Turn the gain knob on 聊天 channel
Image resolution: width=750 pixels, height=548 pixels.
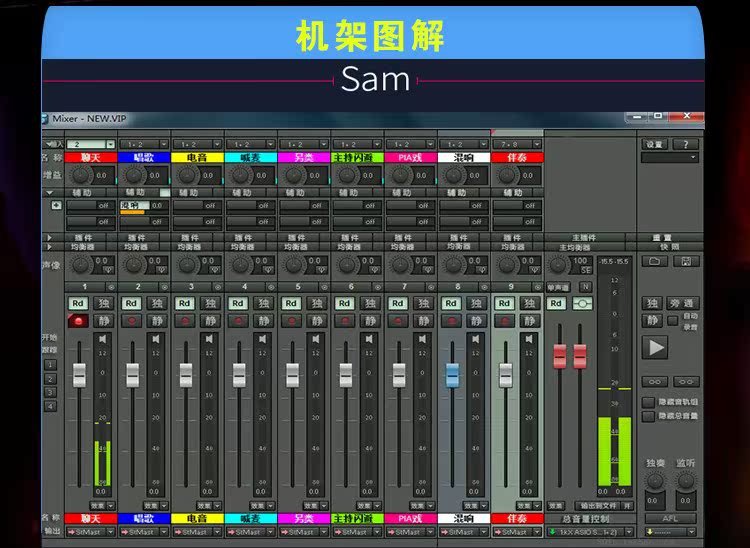click(x=80, y=175)
